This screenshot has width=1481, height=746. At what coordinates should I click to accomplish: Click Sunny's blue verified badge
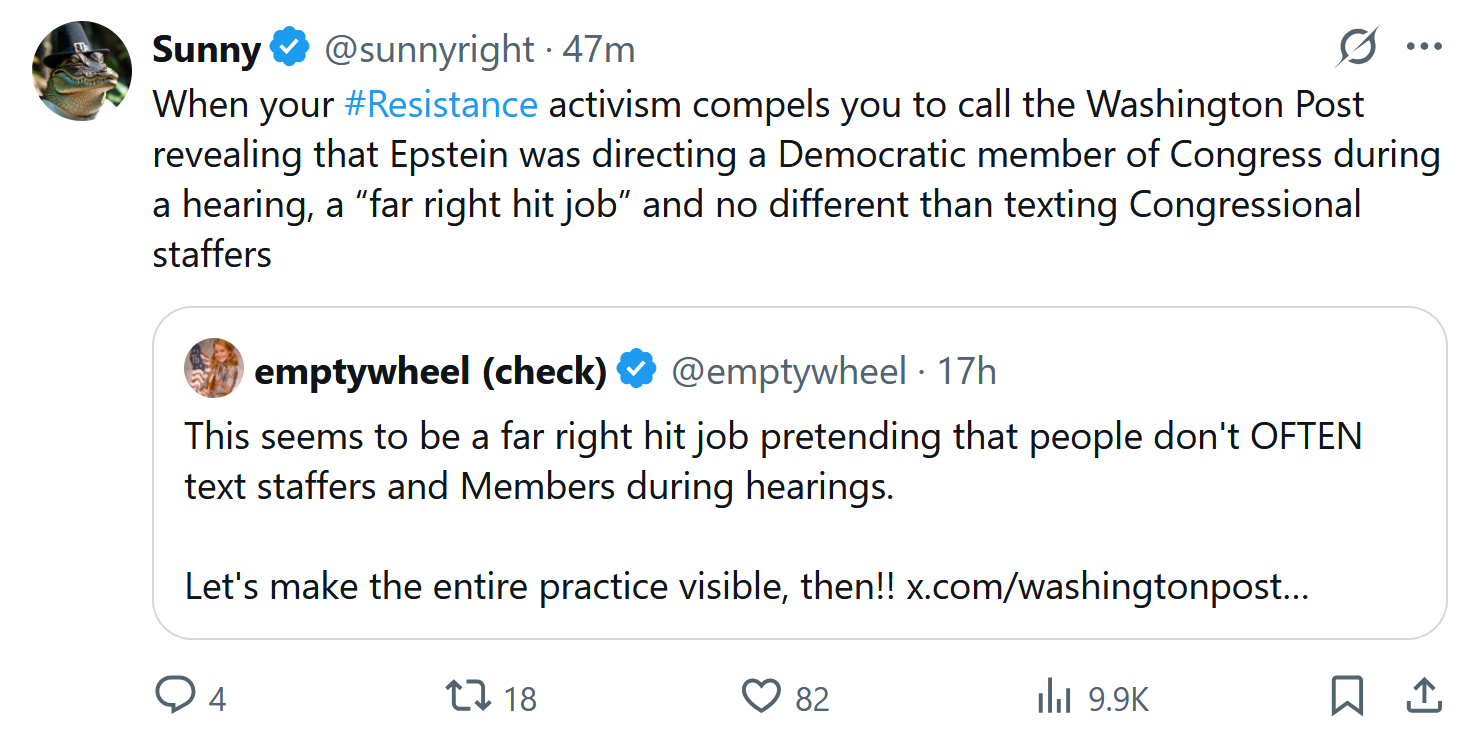point(291,49)
